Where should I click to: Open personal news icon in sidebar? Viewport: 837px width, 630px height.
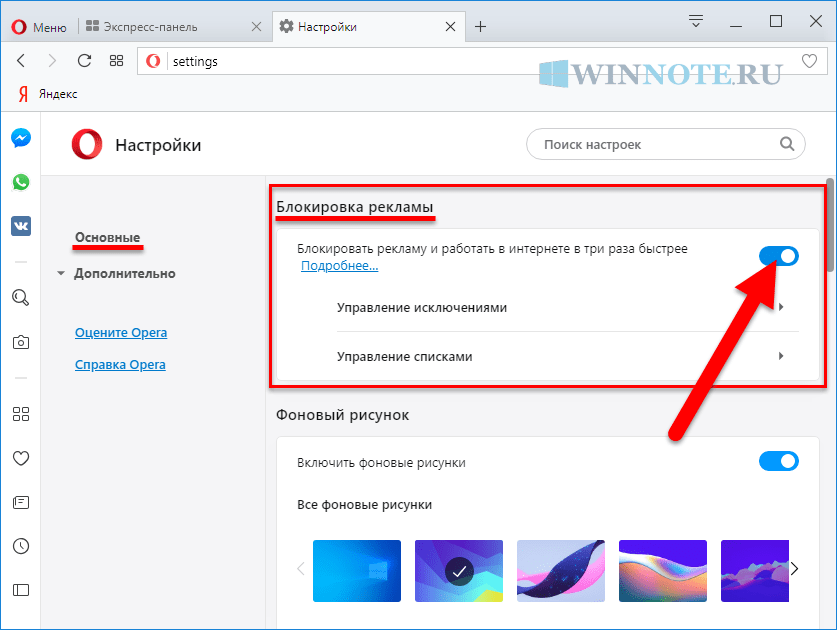coord(21,502)
